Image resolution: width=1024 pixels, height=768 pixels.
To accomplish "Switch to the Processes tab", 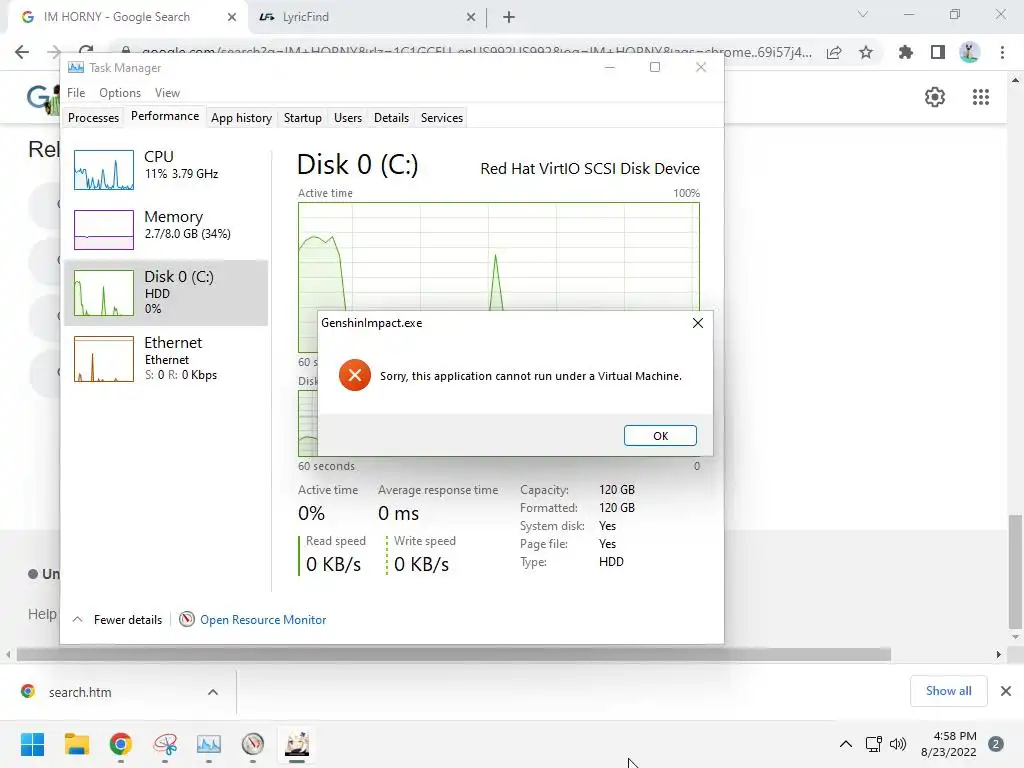I will tap(93, 118).
